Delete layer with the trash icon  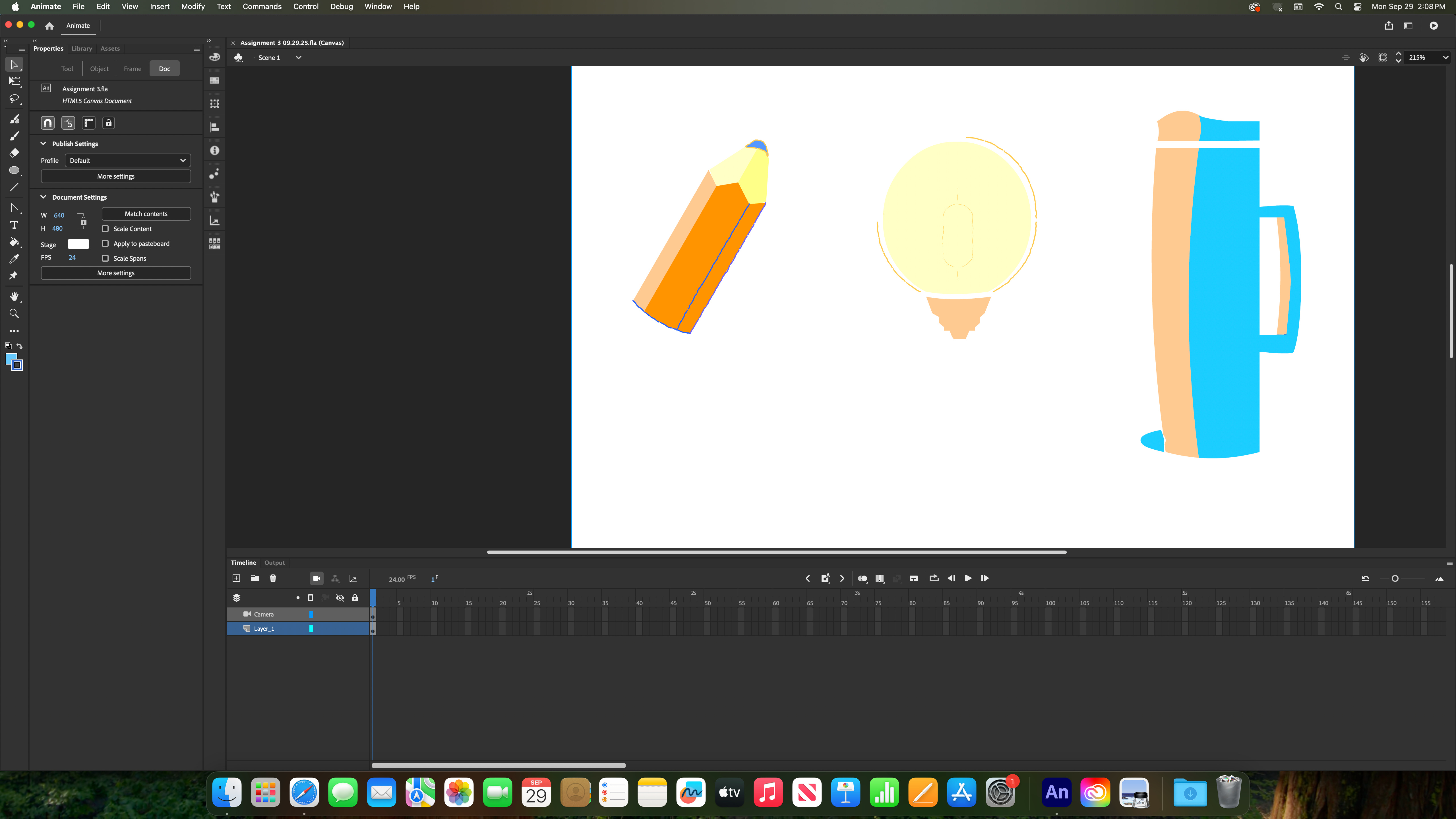click(x=273, y=578)
